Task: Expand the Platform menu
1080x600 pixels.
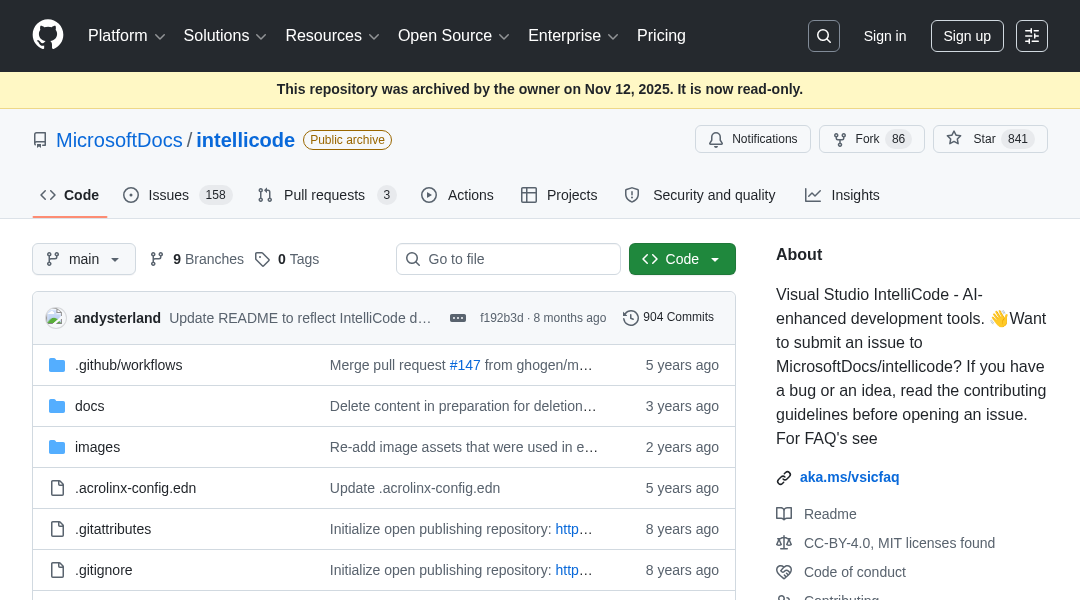Action: coord(127,36)
